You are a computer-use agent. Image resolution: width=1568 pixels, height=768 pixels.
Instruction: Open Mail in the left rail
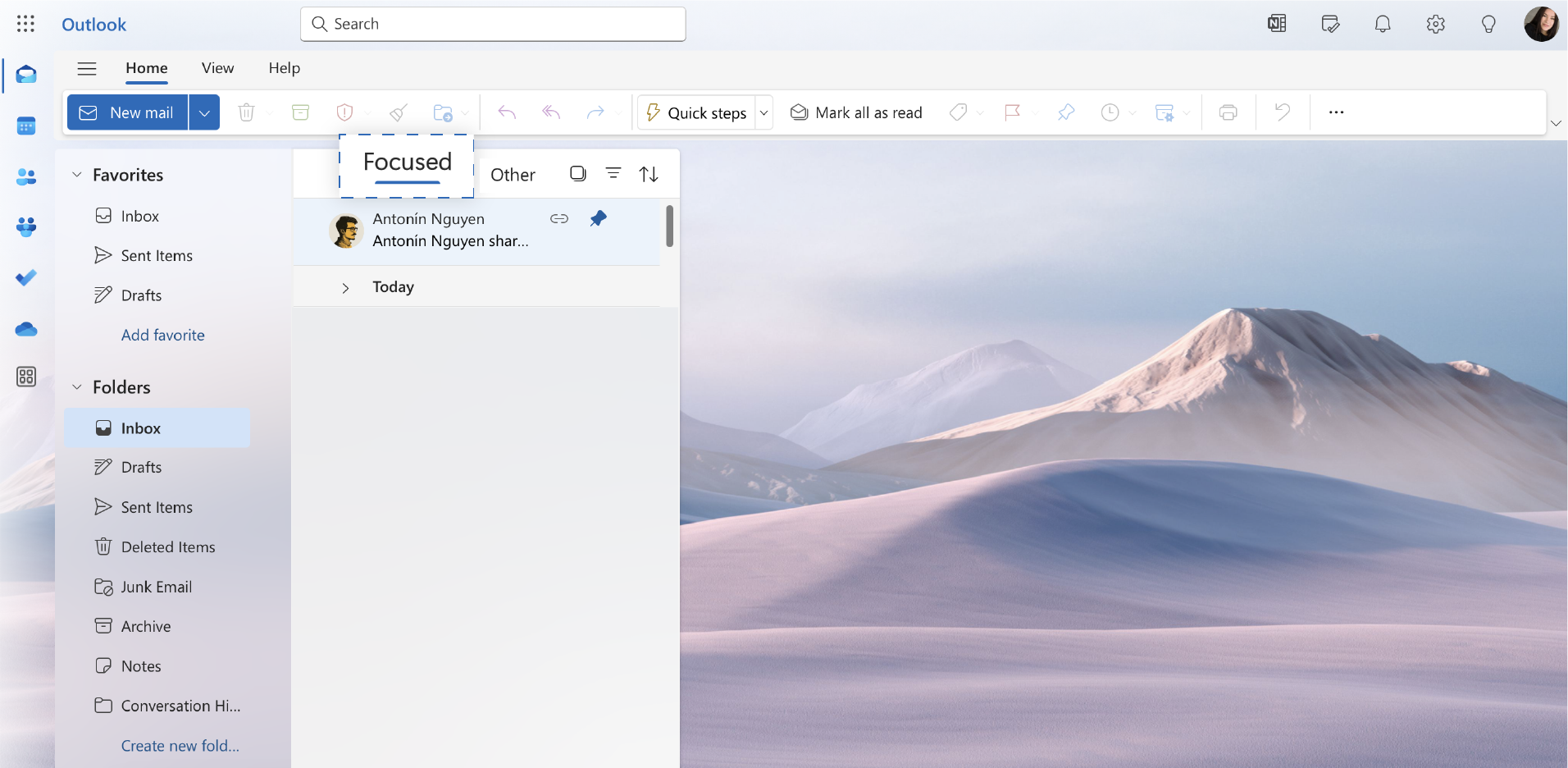coord(26,75)
